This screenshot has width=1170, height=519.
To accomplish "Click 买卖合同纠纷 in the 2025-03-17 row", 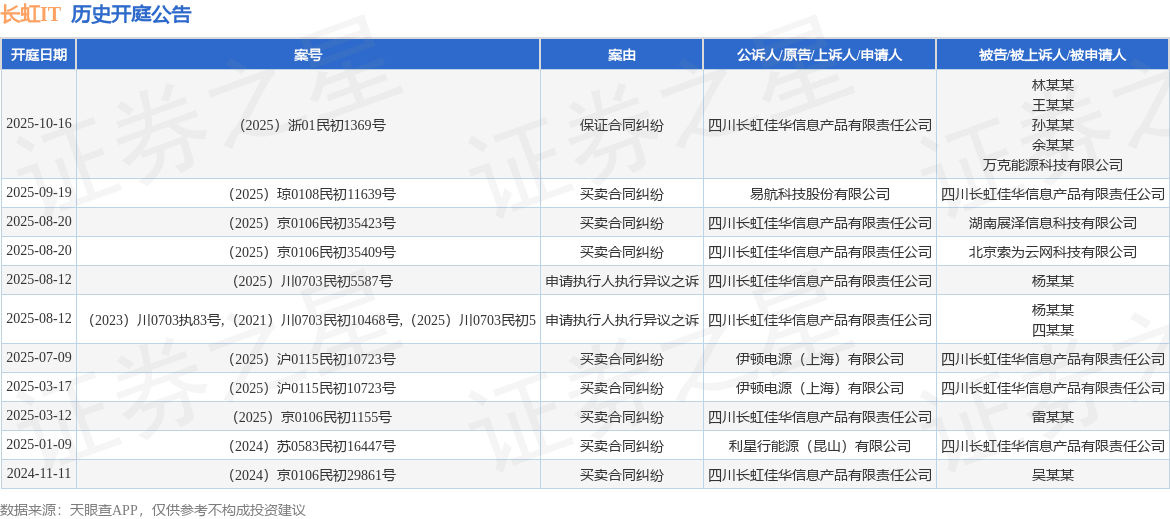I will click(622, 389).
